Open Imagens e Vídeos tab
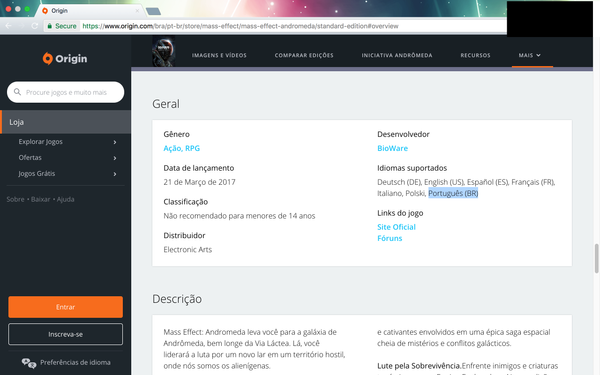The height and width of the screenshot is (375, 600). pyautogui.click(x=219, y=55)
